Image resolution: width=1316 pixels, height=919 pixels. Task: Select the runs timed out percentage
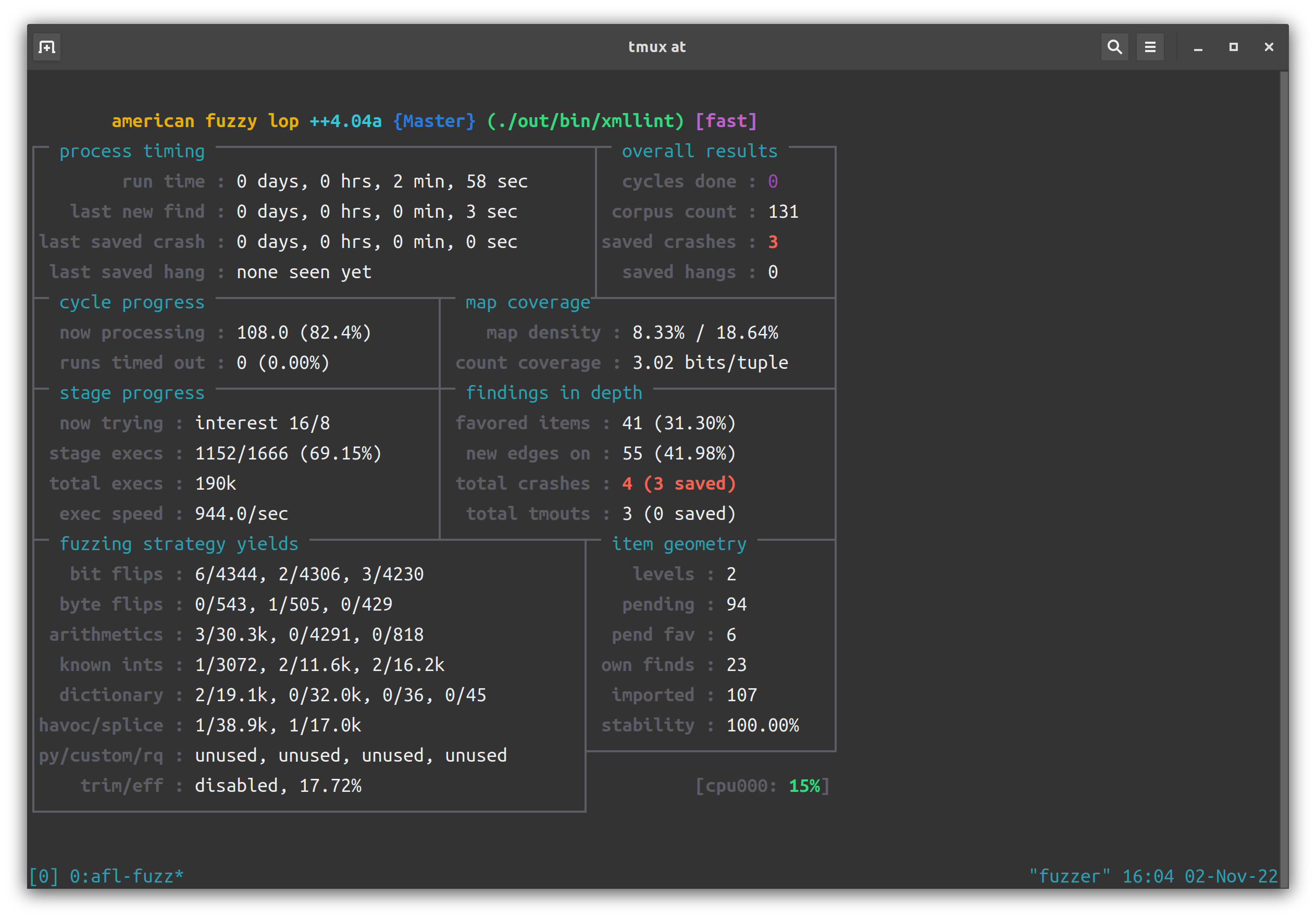293,362
